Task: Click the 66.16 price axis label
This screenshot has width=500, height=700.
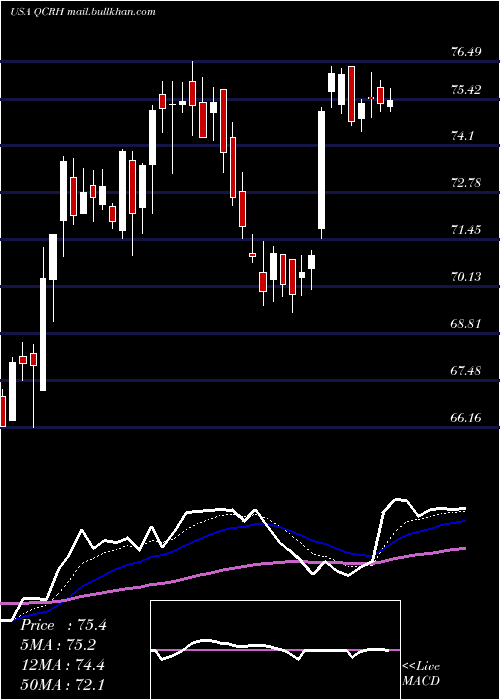Action: [466, 418]
